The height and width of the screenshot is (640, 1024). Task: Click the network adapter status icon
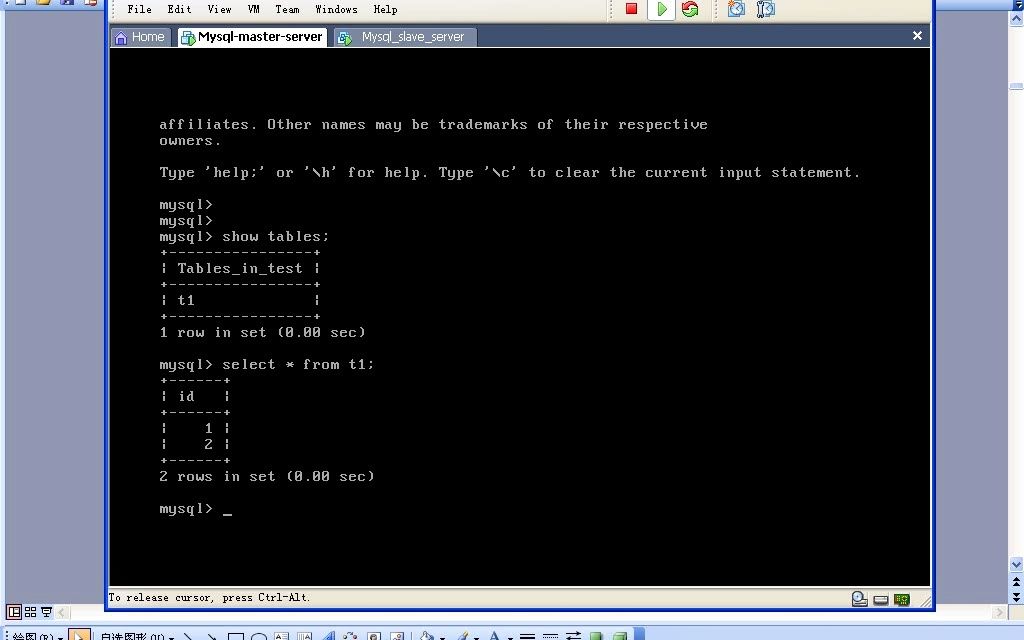pyautogui.click(x=899, y=598)
